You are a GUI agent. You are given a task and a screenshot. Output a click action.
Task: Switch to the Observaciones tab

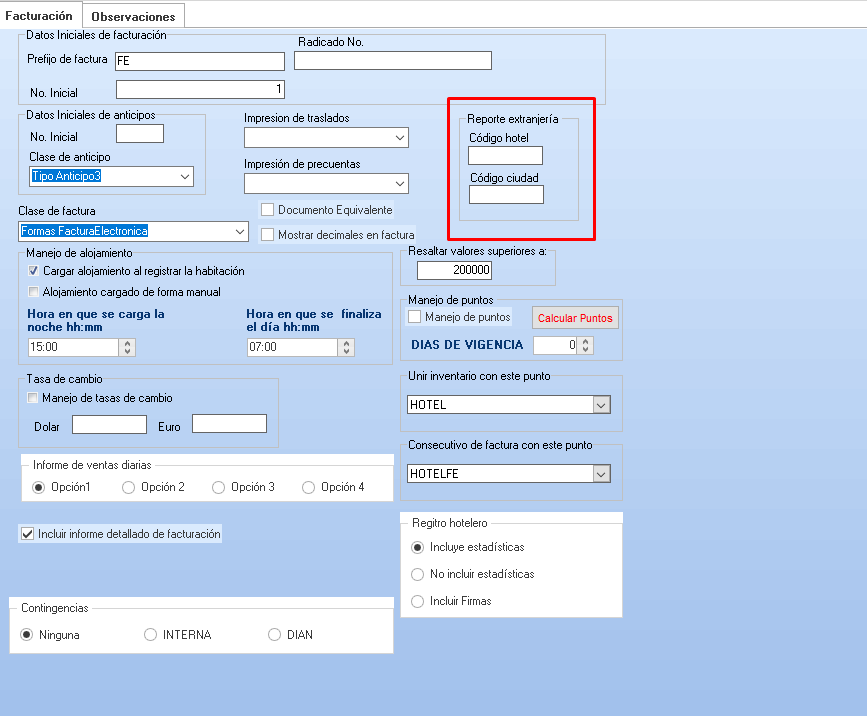coord(132,16)
